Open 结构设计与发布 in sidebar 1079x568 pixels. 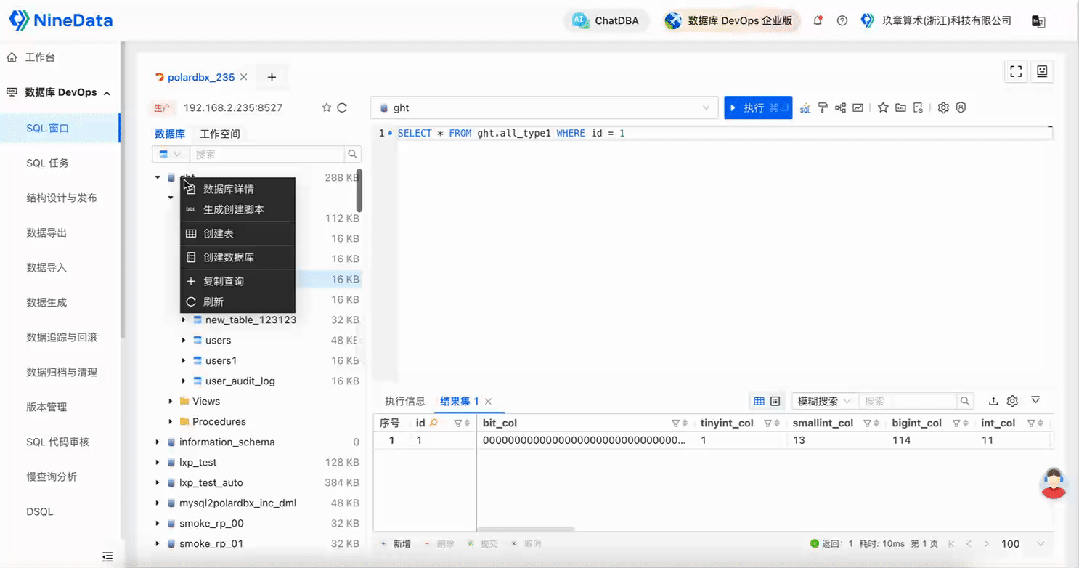pyautogui.click(x=61, y=198)
